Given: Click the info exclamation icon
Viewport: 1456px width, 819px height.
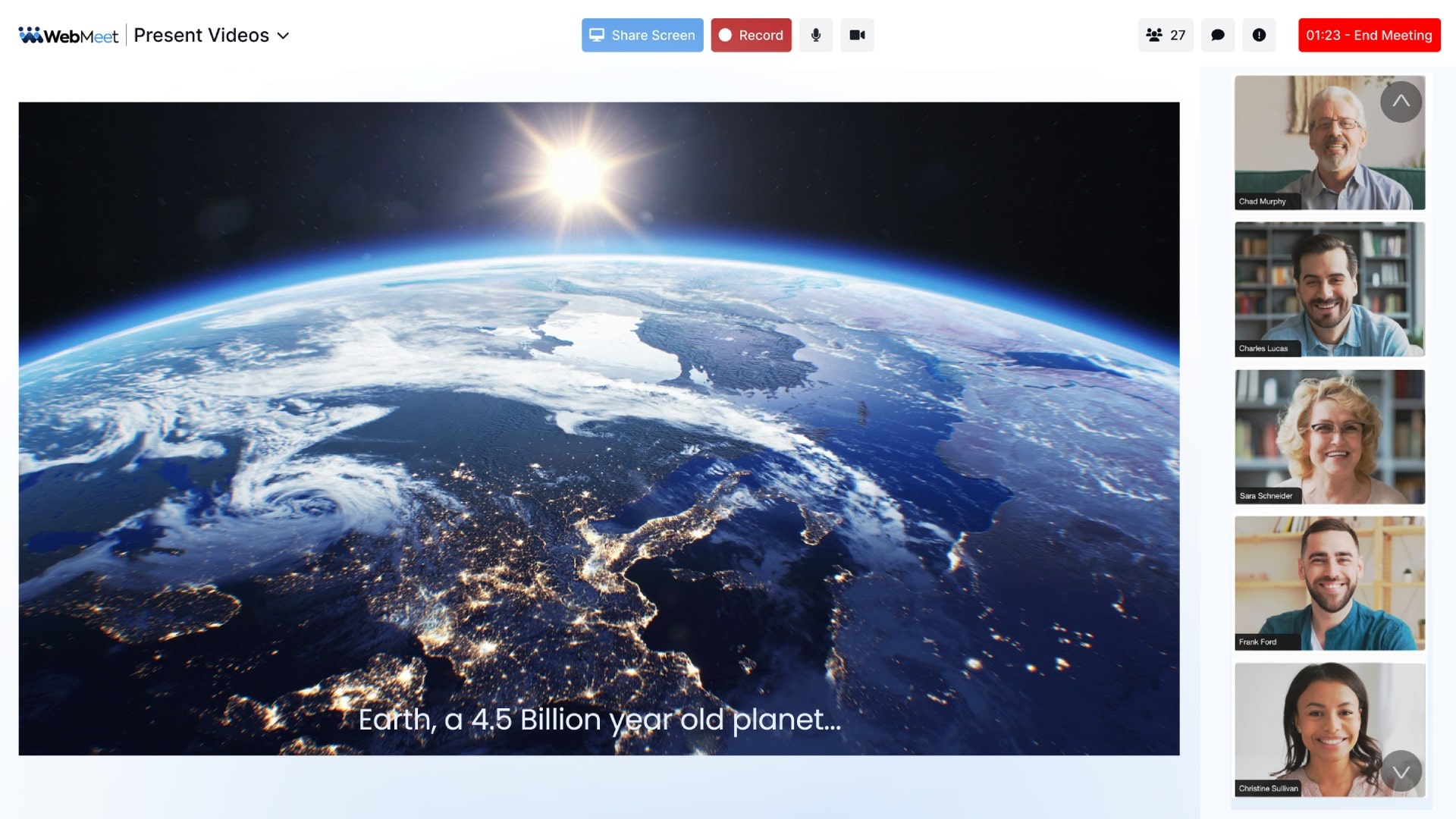Looking at the screenshot, I should [1259, 35].
